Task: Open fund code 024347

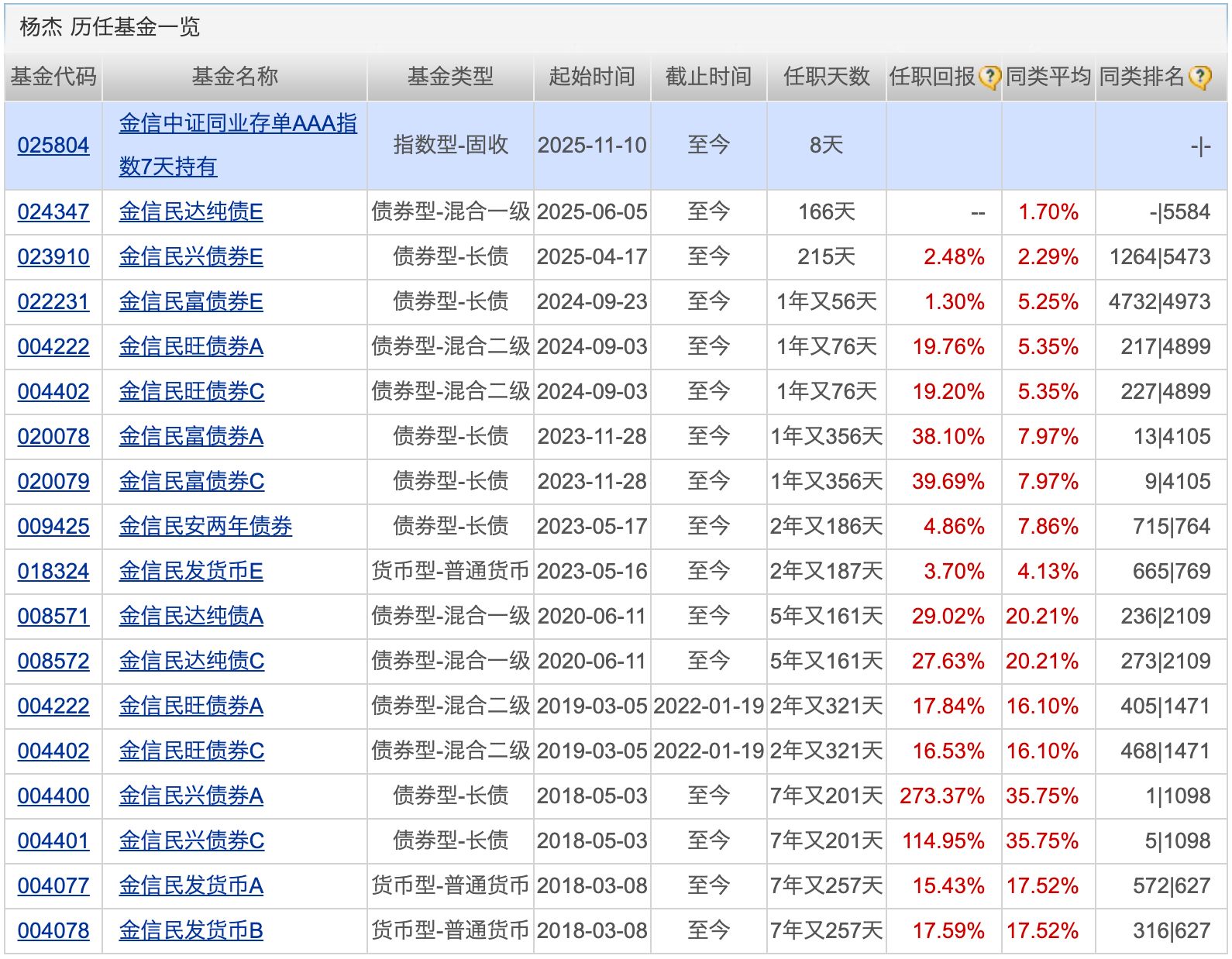Action: point(53,212)
